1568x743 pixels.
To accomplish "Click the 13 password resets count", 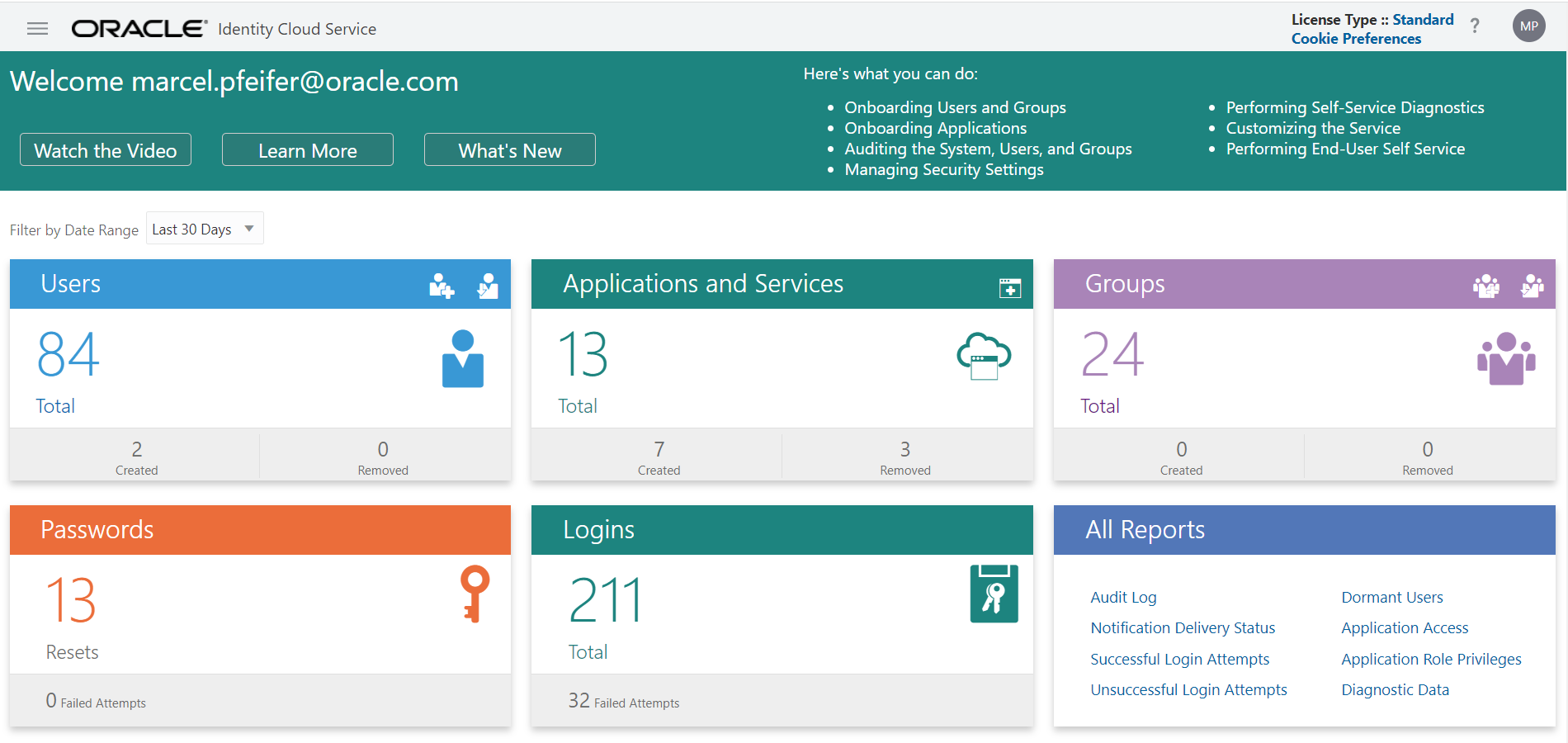I will pos(72,600).
